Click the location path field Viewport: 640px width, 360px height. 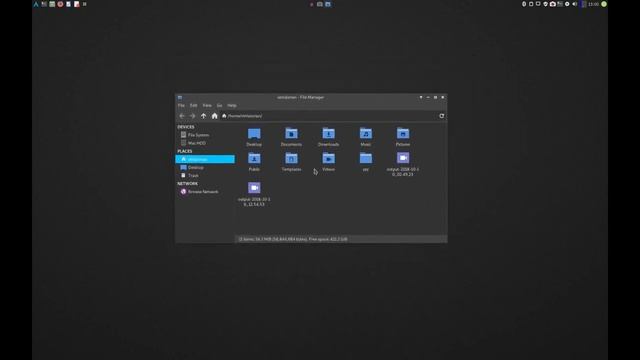pos(328,116)
